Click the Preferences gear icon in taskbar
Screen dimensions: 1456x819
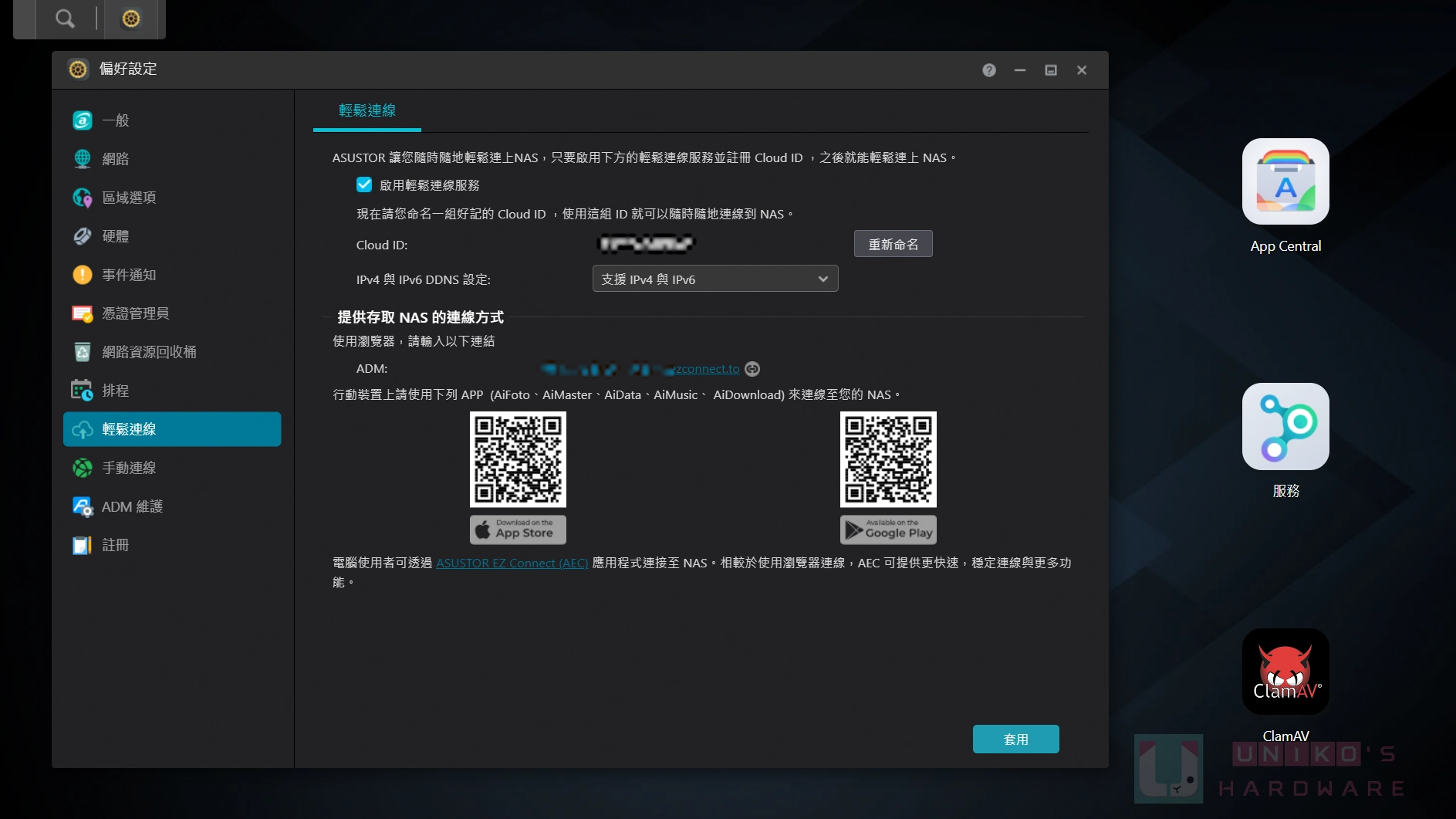[x=131, y=18]
